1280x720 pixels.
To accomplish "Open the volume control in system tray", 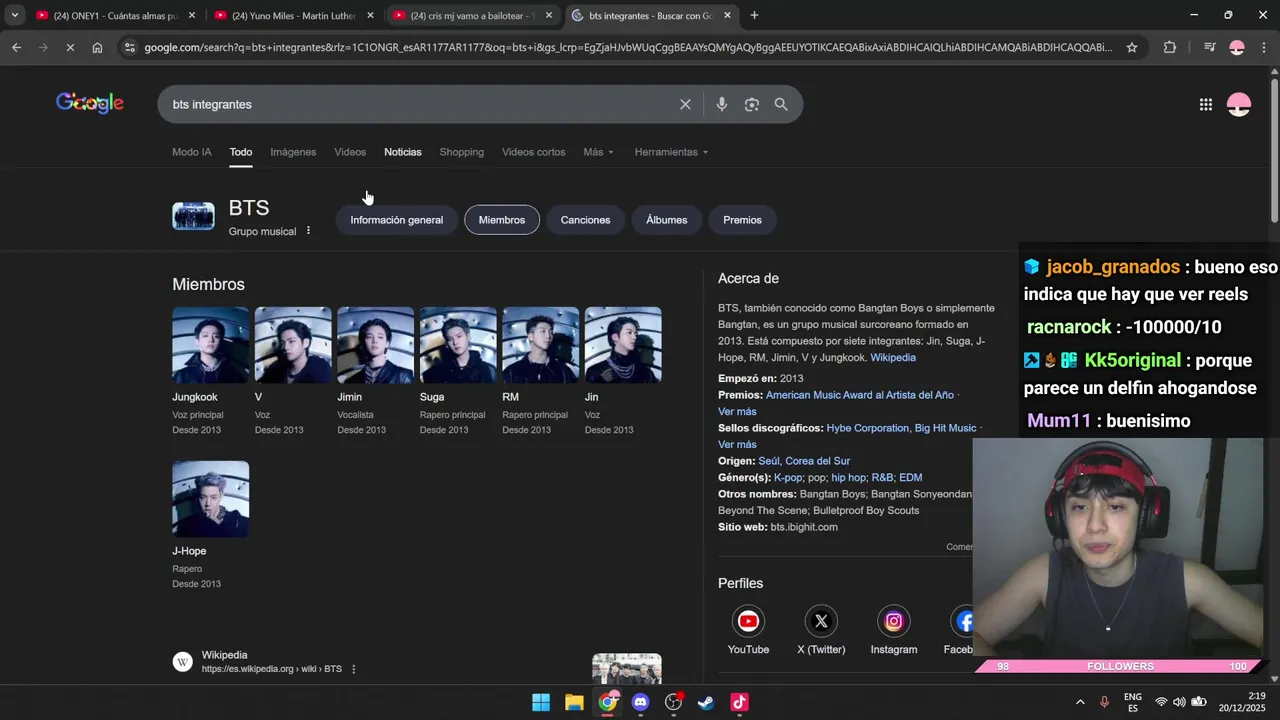I will point(1179,702).
